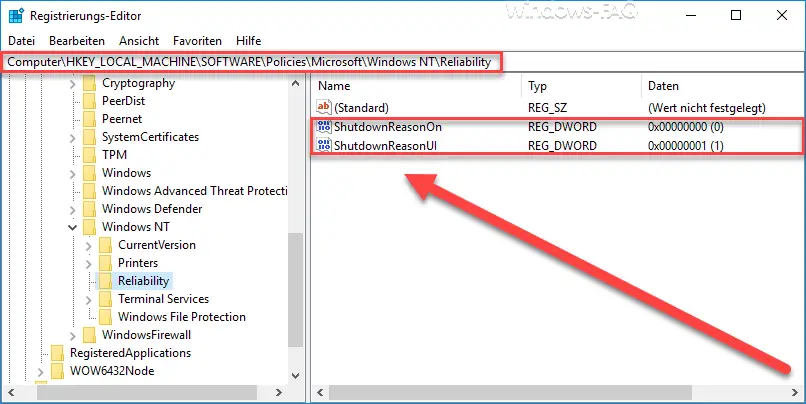Viewport: 806px width, 404px height.
Task: Click the 0x00000000 (0) data cell
Action: (686, 126)
